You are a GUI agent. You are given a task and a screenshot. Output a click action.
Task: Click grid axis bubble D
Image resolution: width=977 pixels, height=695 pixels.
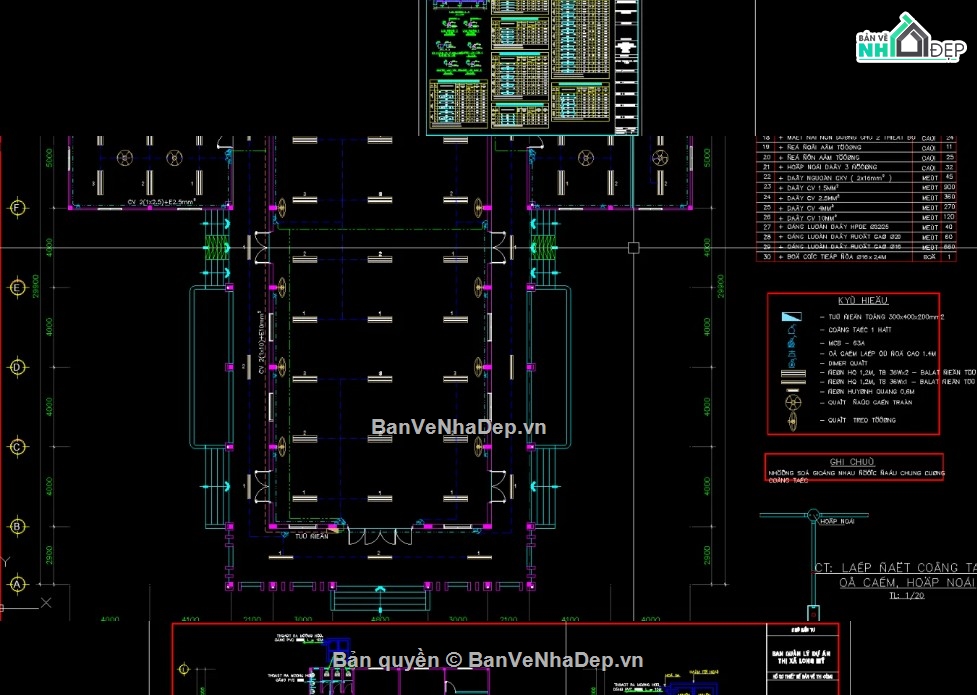(17, 367)
